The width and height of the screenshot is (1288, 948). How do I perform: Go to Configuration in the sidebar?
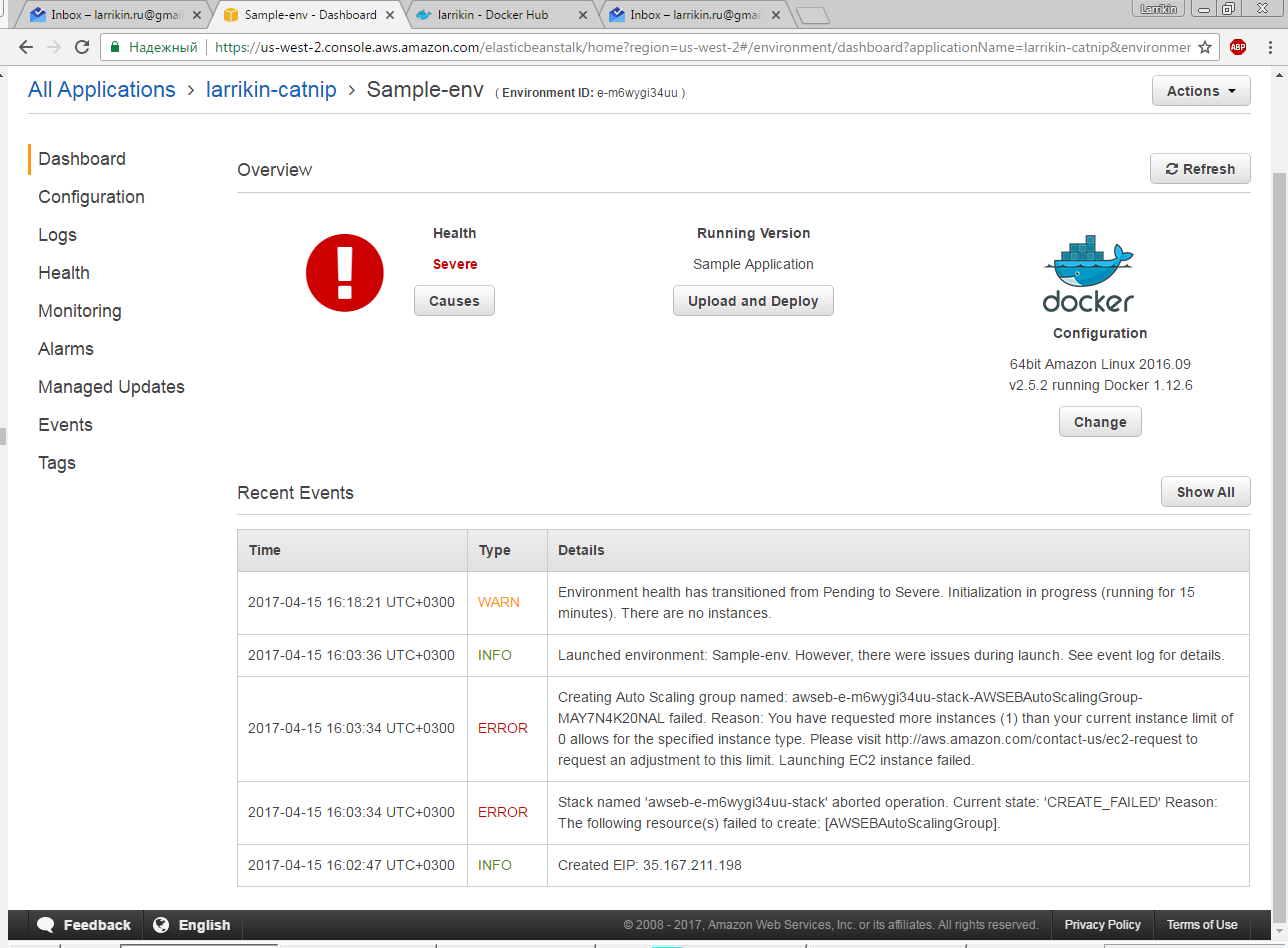(91, 197)
